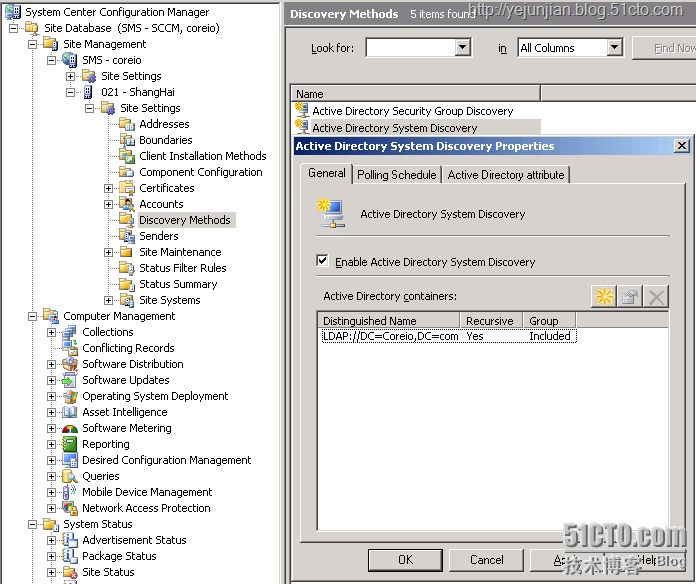Open properties of selected container

click(630, 296)
